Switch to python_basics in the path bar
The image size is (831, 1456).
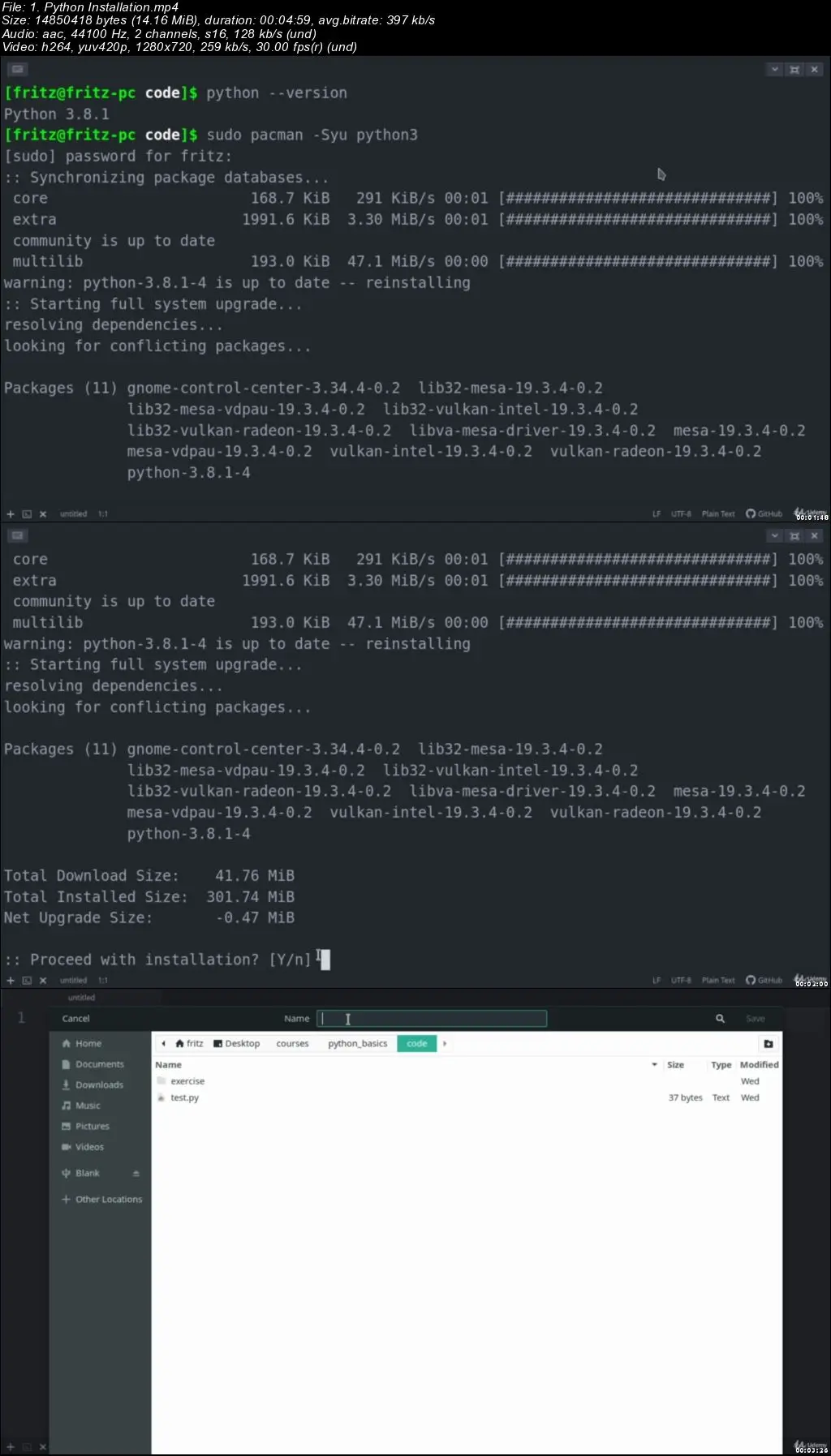358,1044
